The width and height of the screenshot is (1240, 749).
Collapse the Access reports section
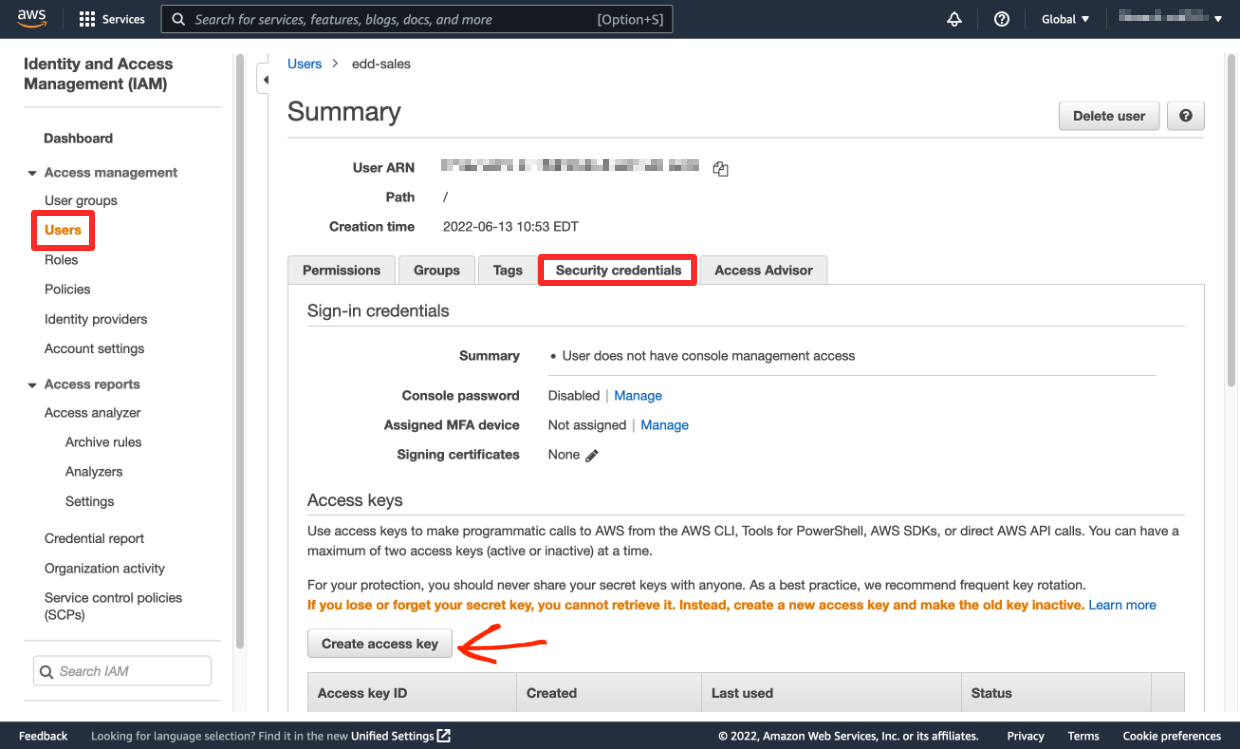coord(31,383)
